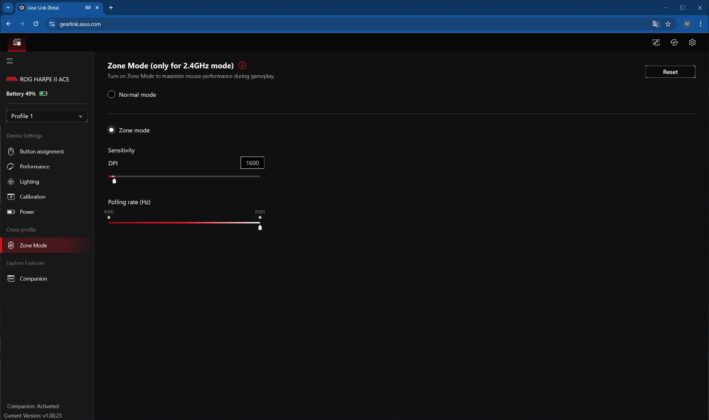Click the ROG logo next to the device name
The width and height of the screenshot is (709, 420).
(x=12, y=79)
